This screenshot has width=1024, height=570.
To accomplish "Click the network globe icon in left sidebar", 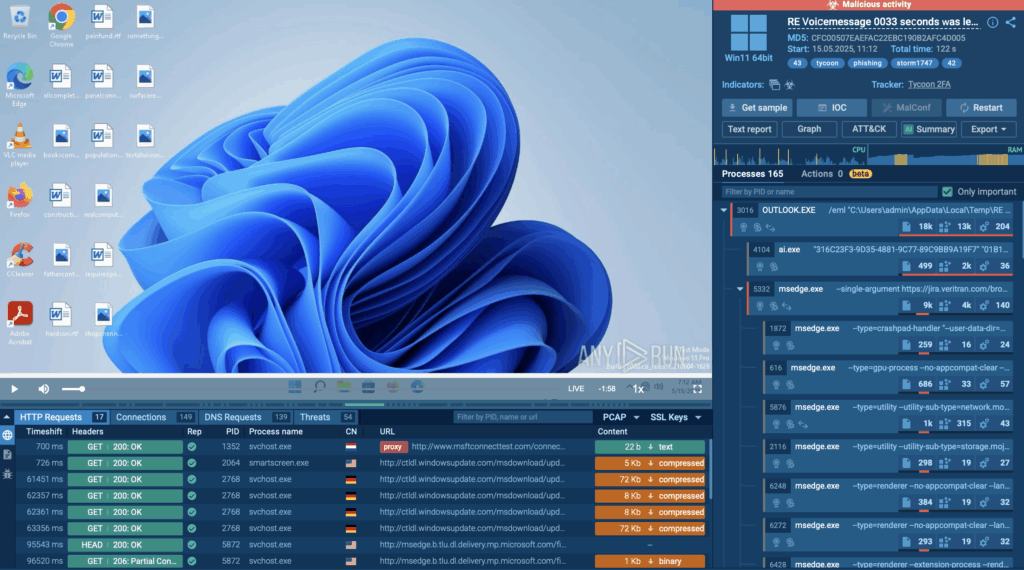I will pos(7,435).
